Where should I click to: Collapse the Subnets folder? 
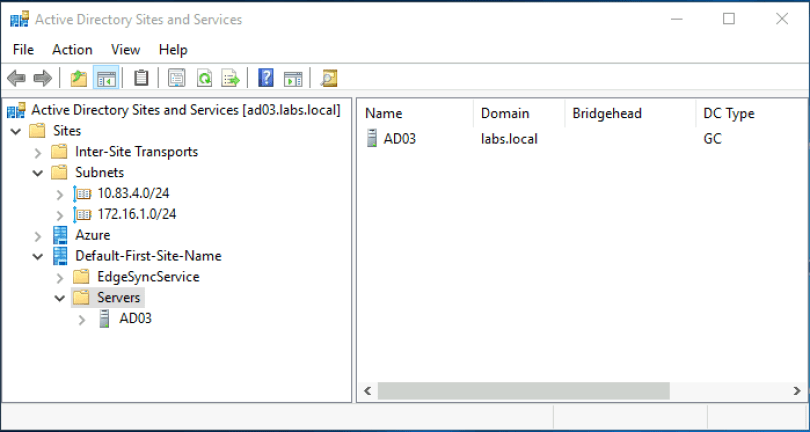(38, 173)
